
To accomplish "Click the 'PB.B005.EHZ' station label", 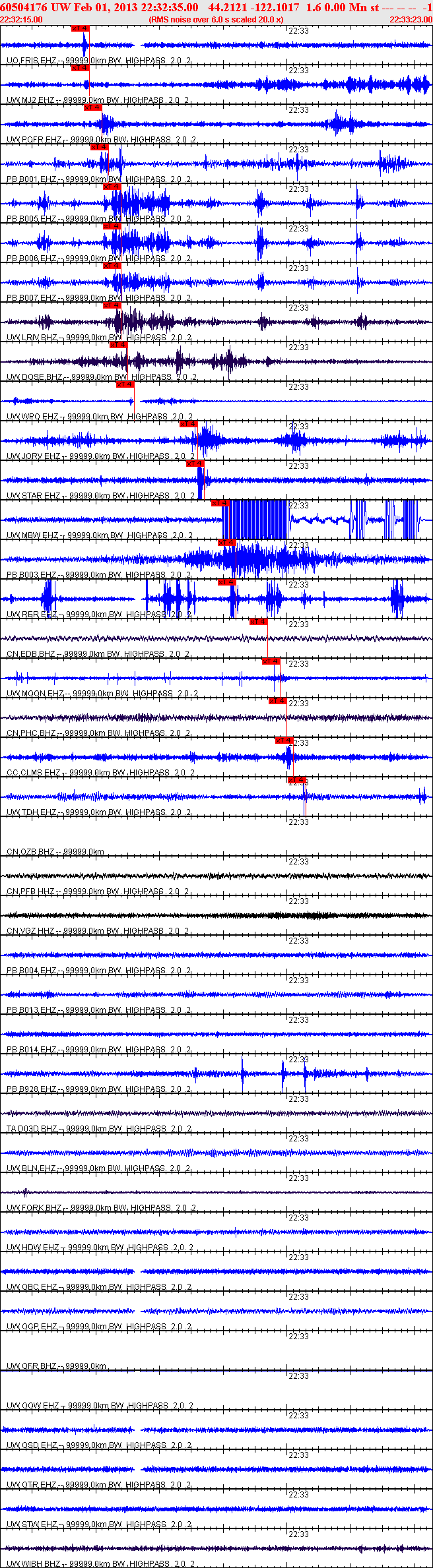I will (32, 219).
